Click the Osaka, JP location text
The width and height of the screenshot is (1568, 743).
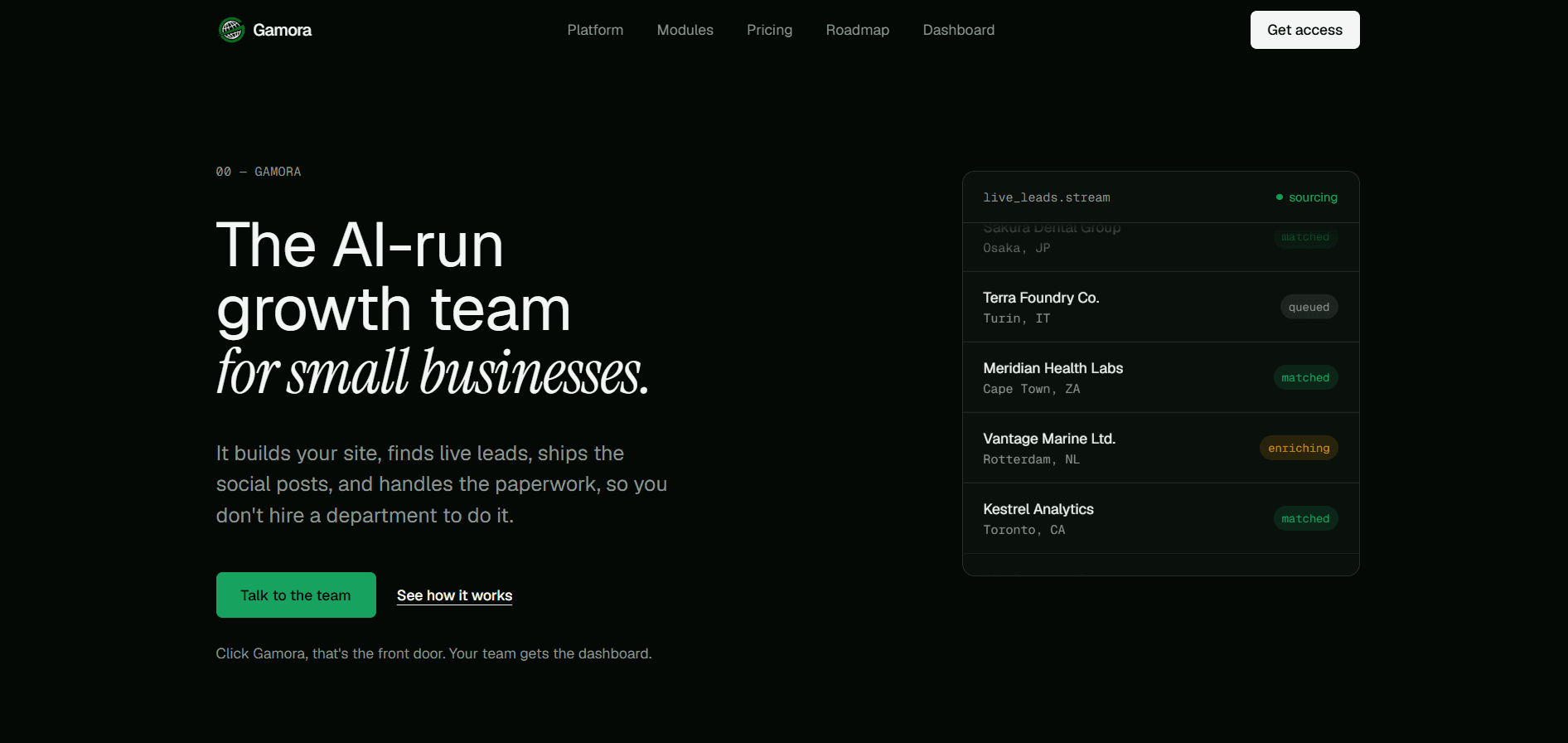(1016, 248)
